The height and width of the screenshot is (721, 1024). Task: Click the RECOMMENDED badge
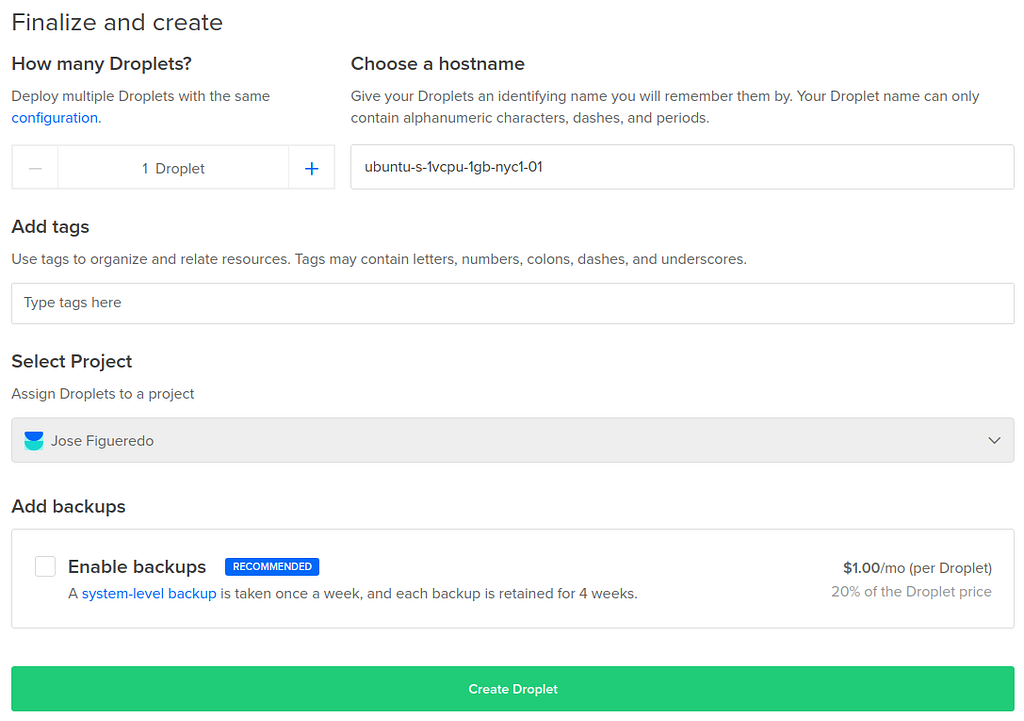pyautogui.click(x=272, y=566)
